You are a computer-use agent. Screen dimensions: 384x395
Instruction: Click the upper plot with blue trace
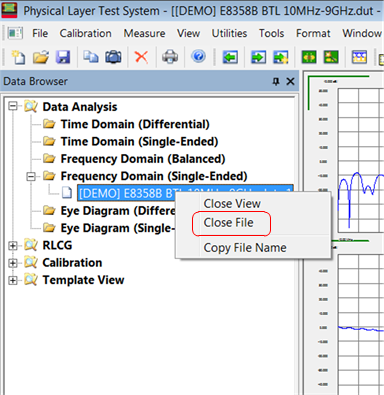coord(361,160)
